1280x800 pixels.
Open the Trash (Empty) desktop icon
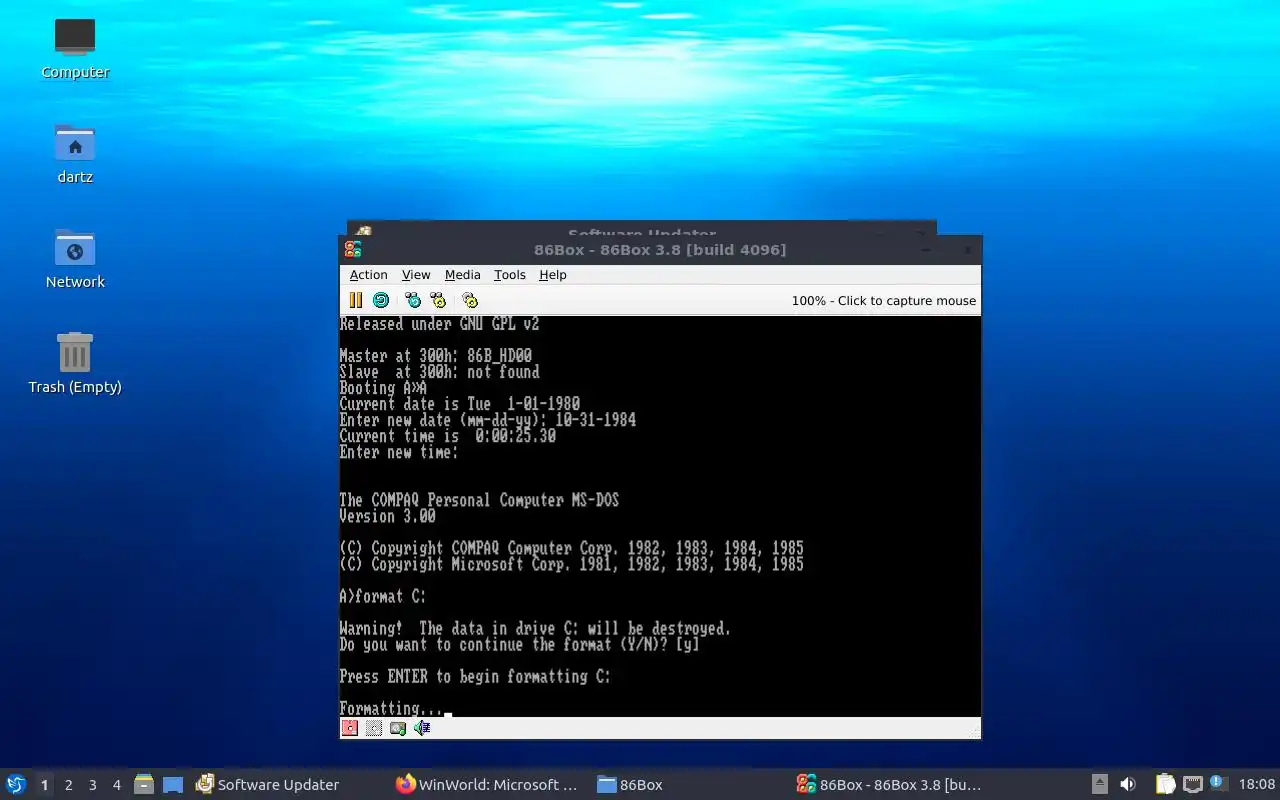[75, 363]
